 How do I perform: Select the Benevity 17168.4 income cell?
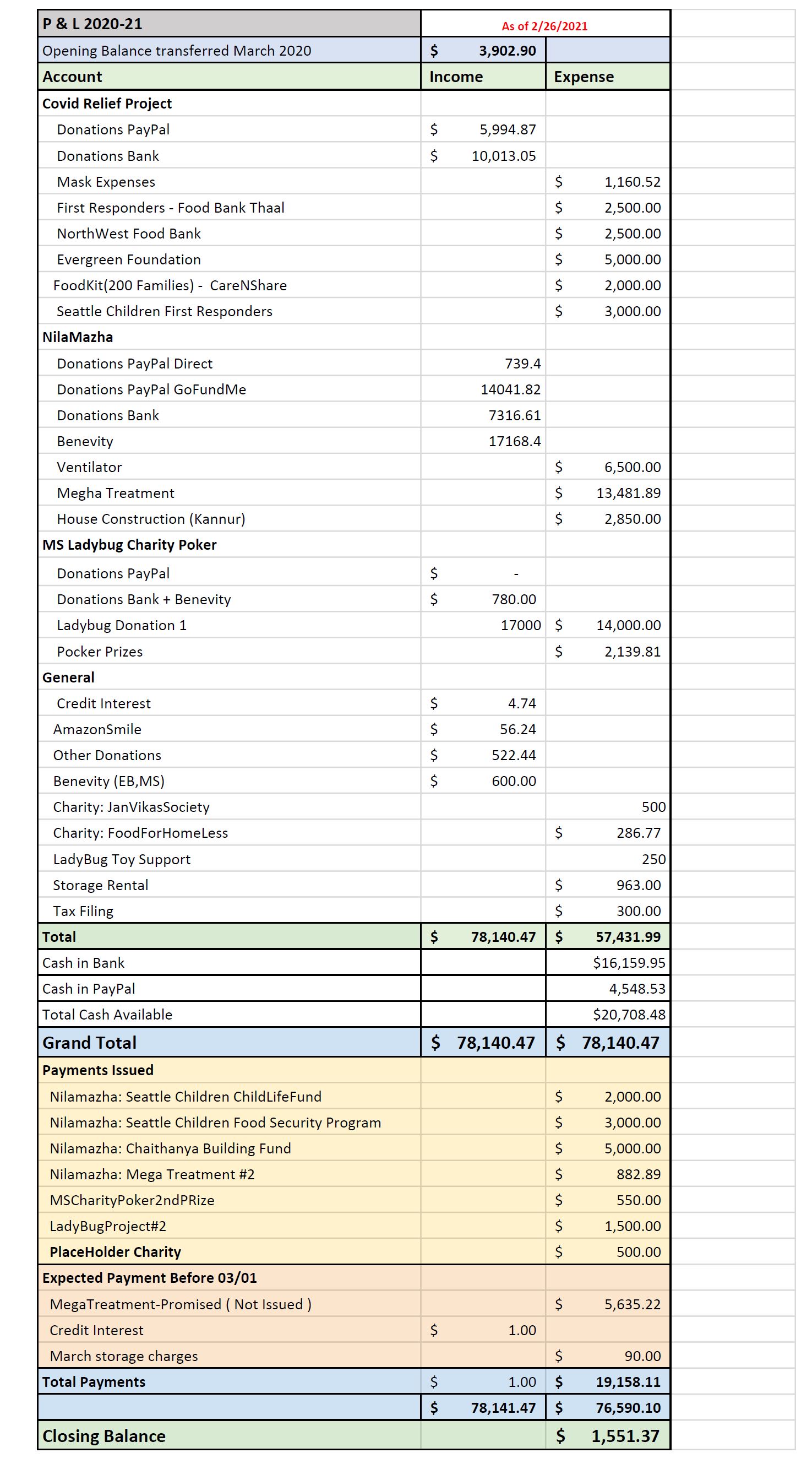(483, 441)
